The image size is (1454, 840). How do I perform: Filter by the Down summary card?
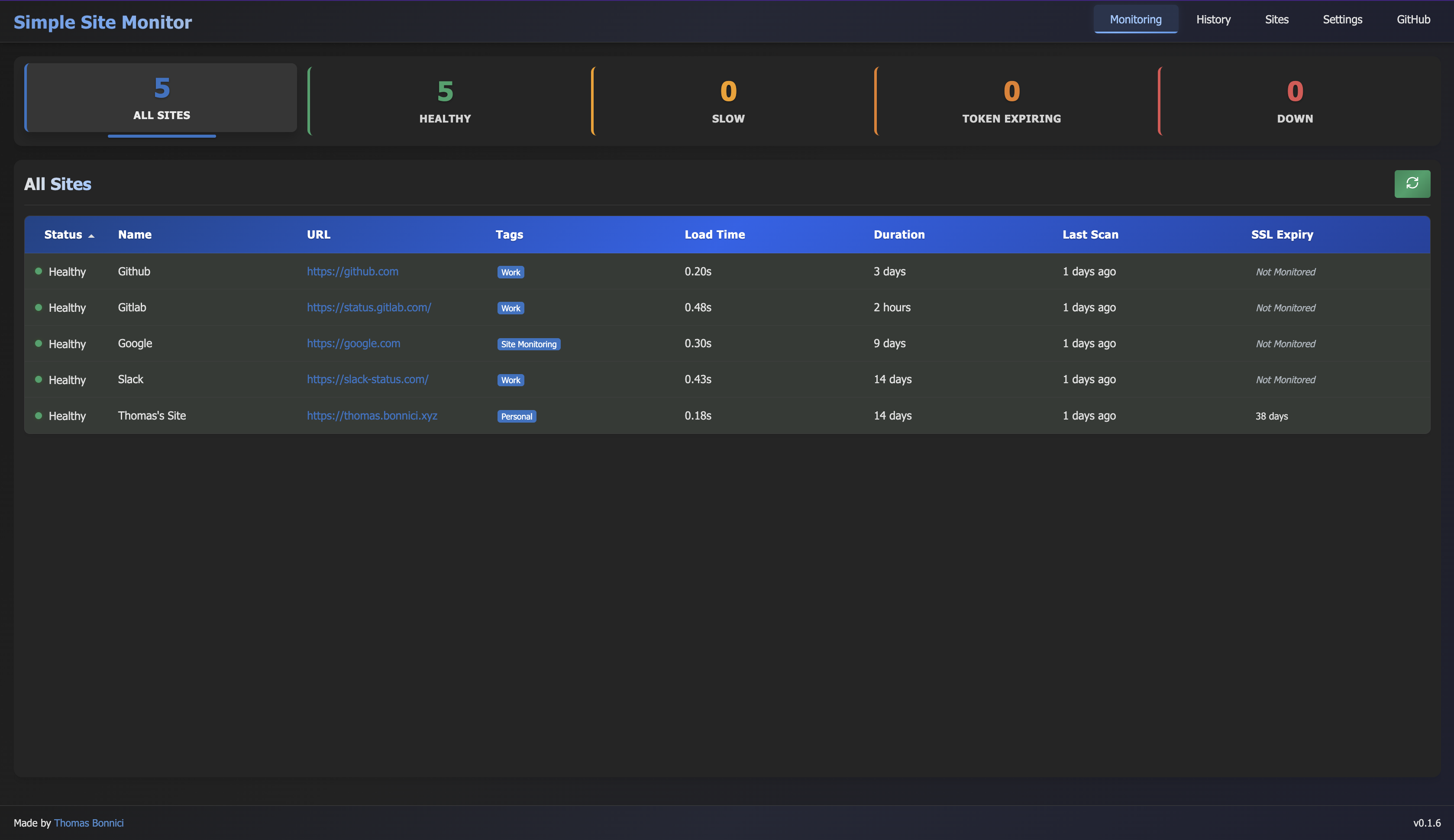(1295, 101)
